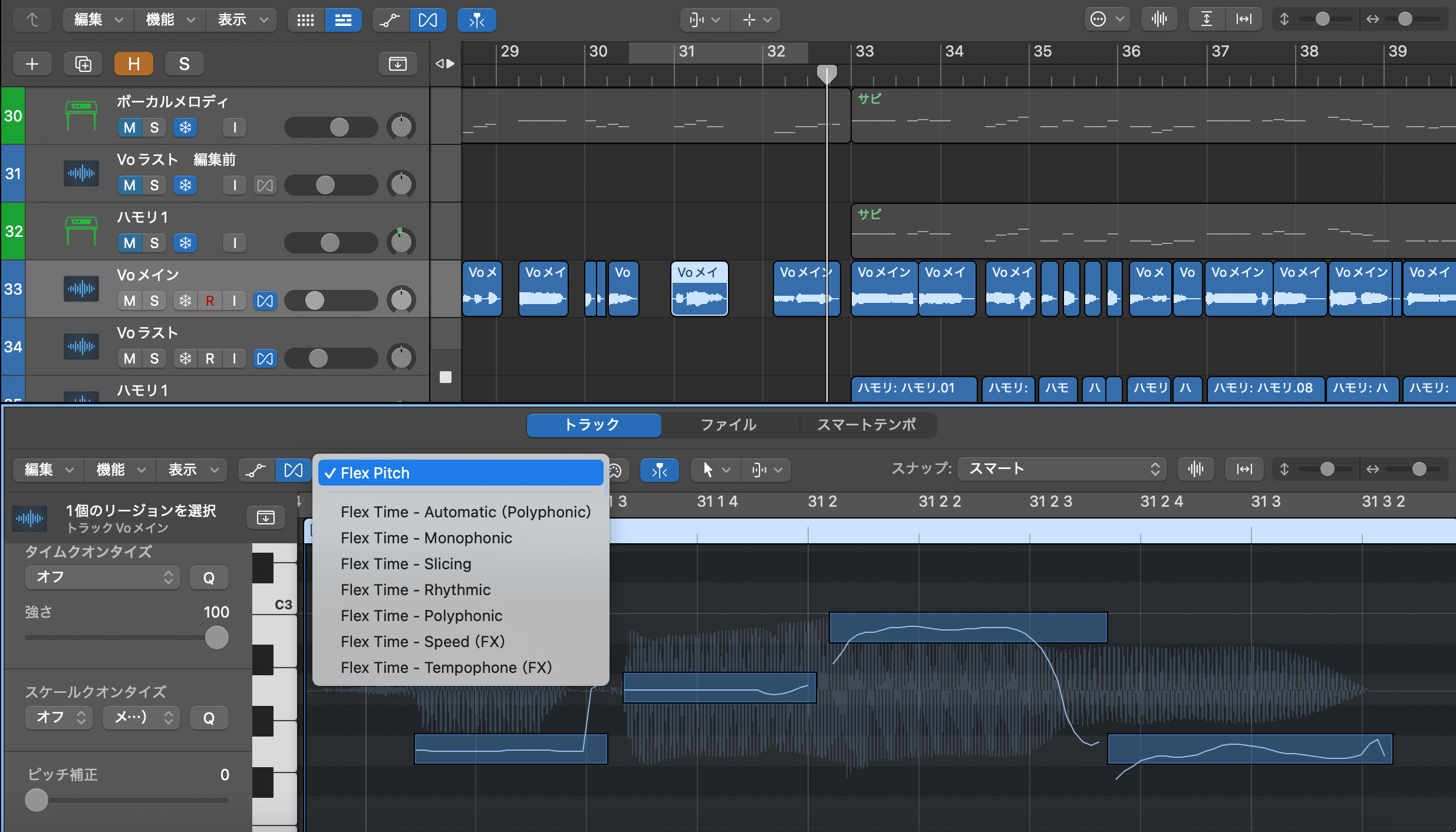Click the waveform zoom icon near the top right
The image size is (1456, 832).
[1158, 18]
